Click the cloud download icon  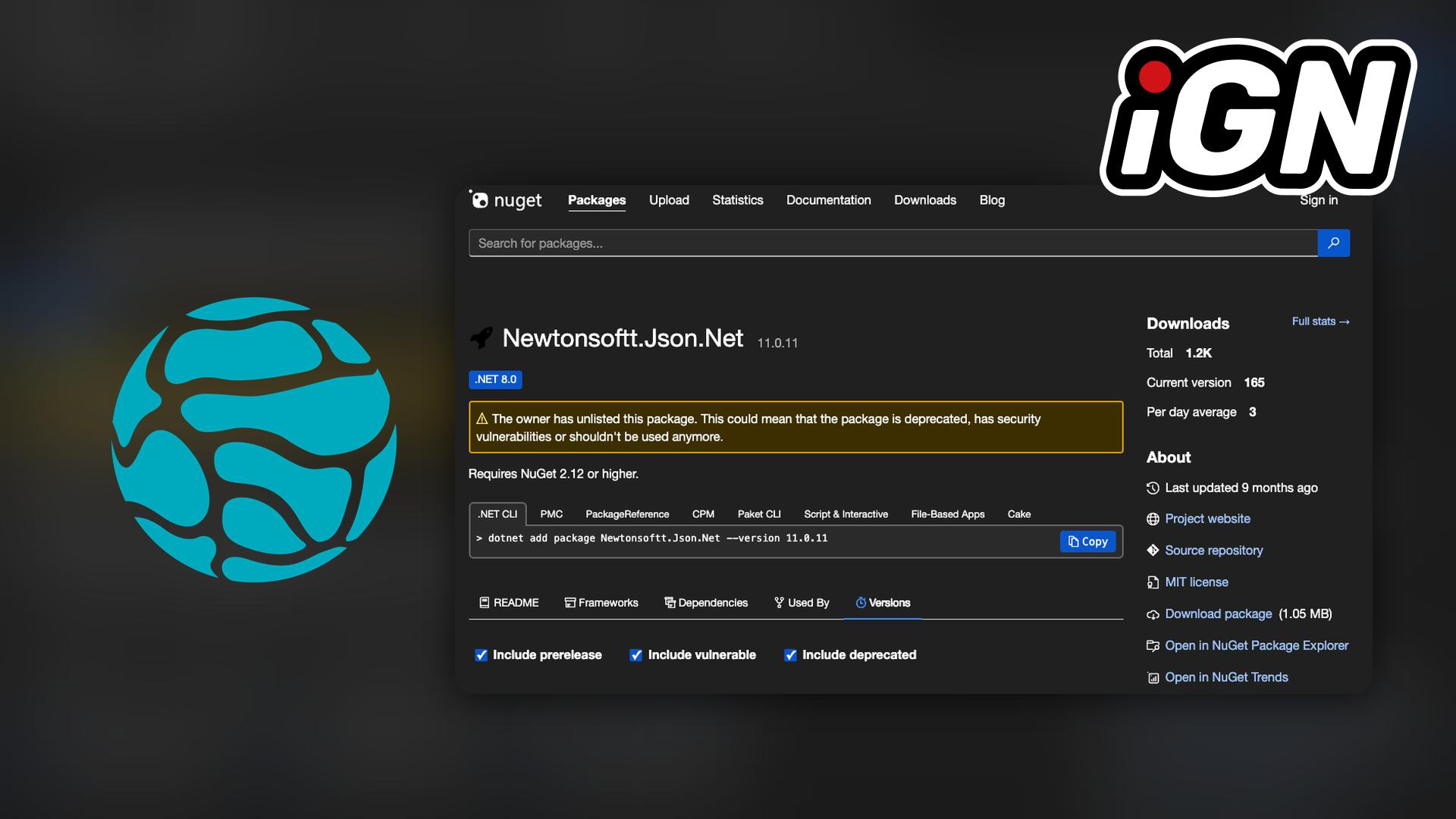(x=1153, y=614)
